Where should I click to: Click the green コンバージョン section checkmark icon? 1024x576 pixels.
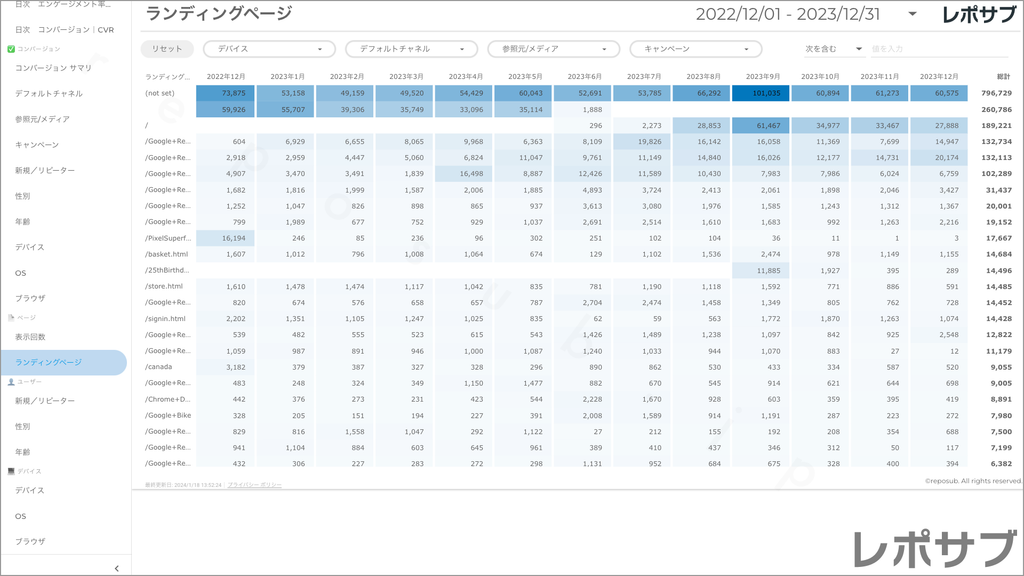(11, 48)
